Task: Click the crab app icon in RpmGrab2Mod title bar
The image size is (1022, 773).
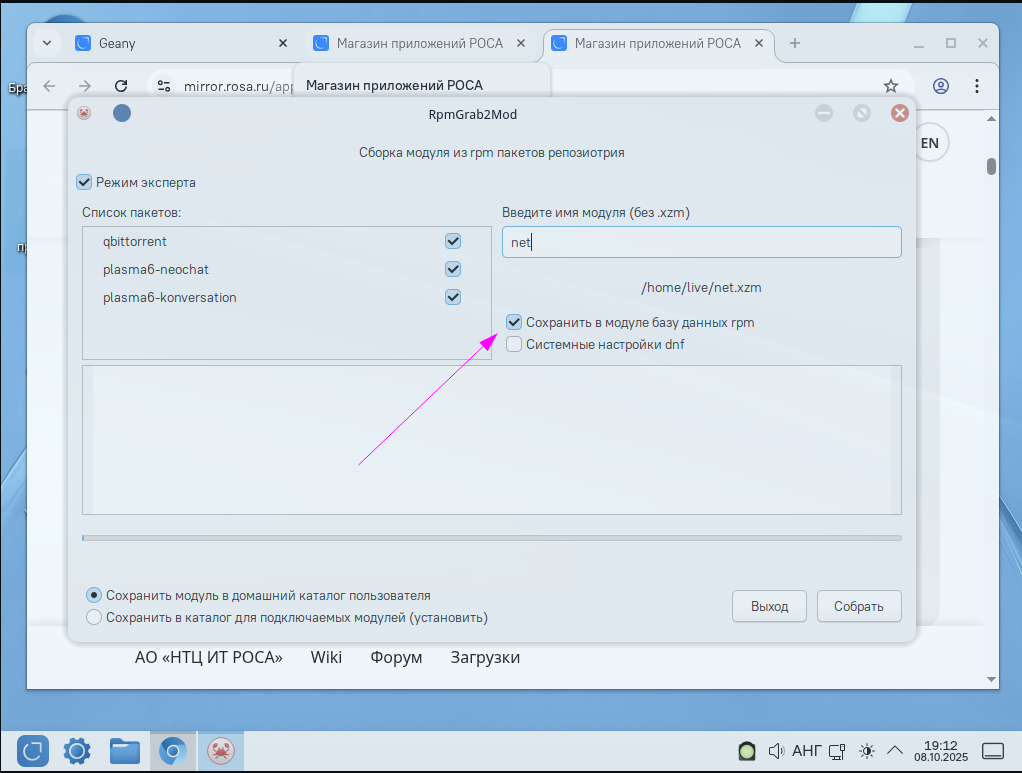Action: [x=84, y=113]
